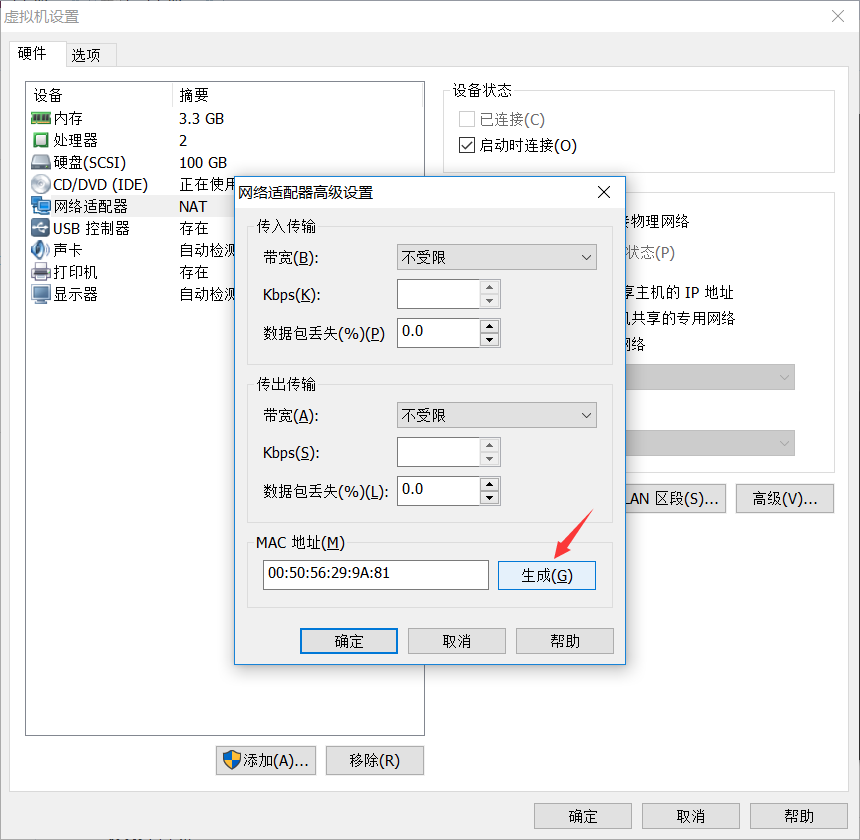Select the network adapter (网络适配器) icon
The width and height of the screenshot is (860, 840).
(41, 206)
